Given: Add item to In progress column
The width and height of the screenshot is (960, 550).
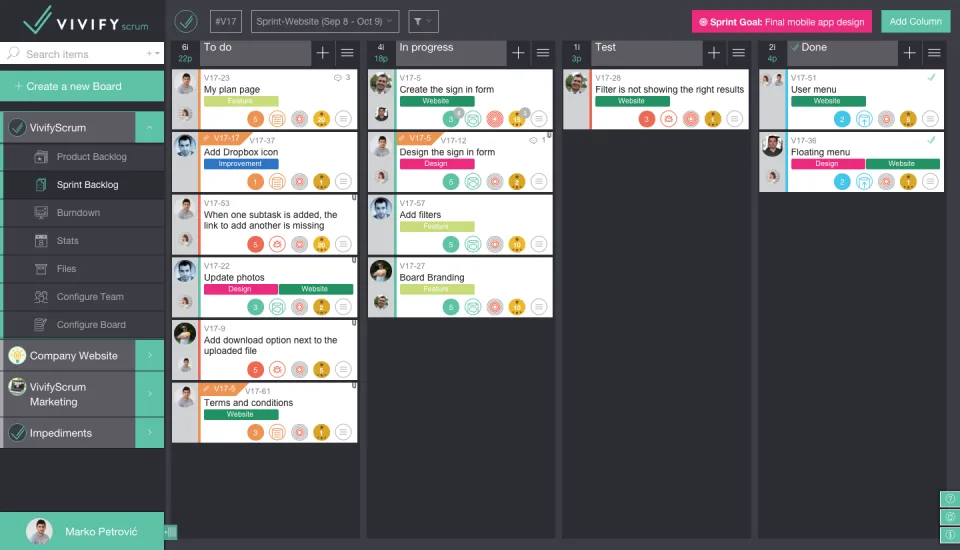Looking at the screenshot, I should tap(518, 53).
